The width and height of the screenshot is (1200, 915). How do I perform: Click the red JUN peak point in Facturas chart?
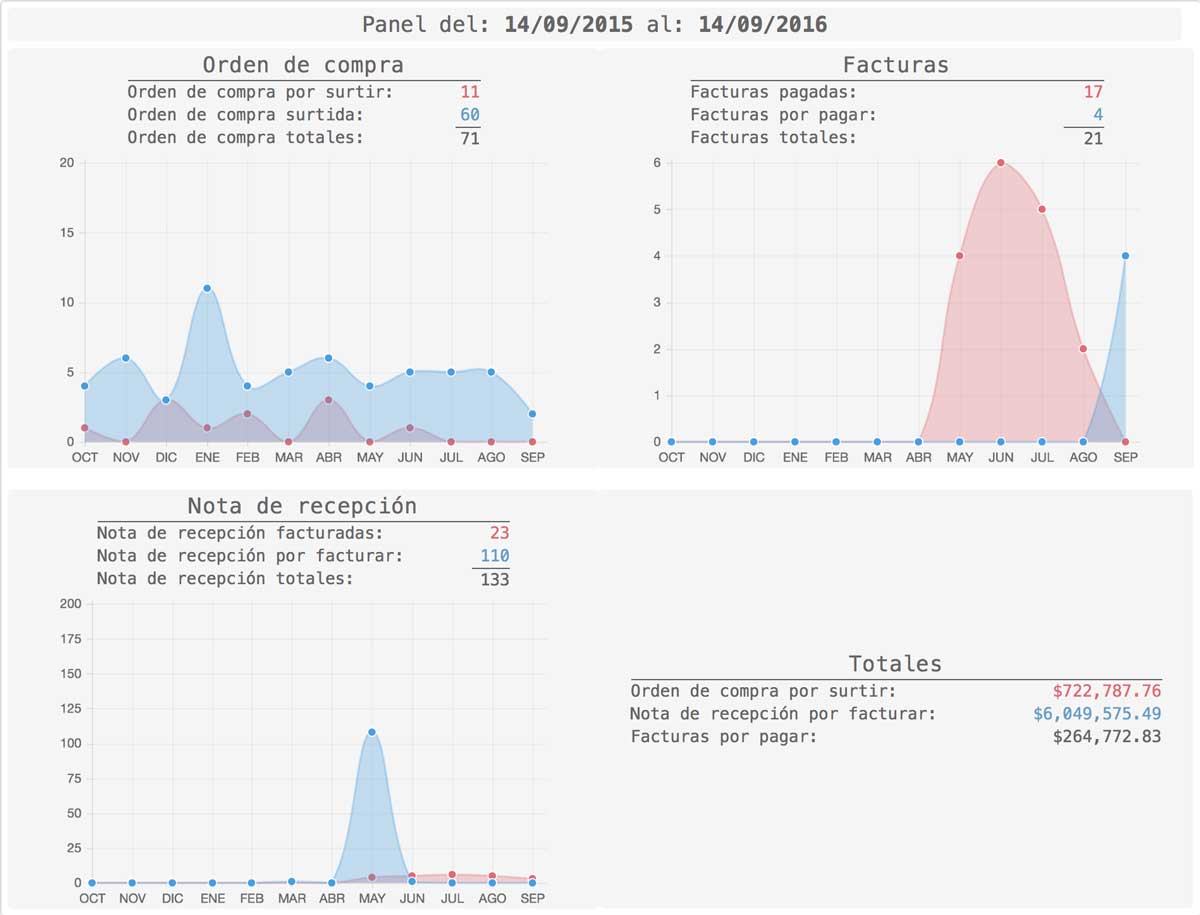pos(1000,163)
